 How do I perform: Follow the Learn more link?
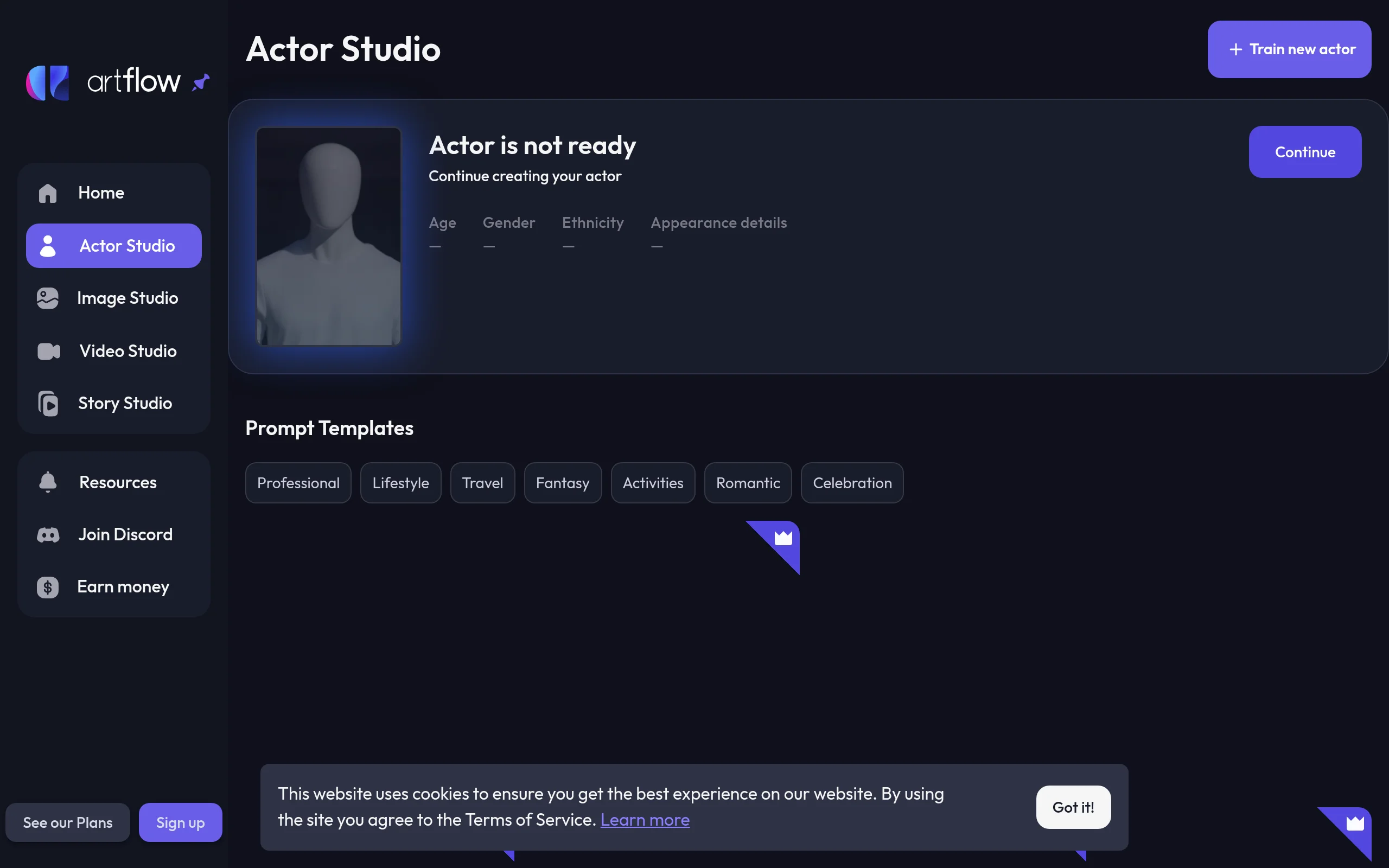click(x=645, y=820)
